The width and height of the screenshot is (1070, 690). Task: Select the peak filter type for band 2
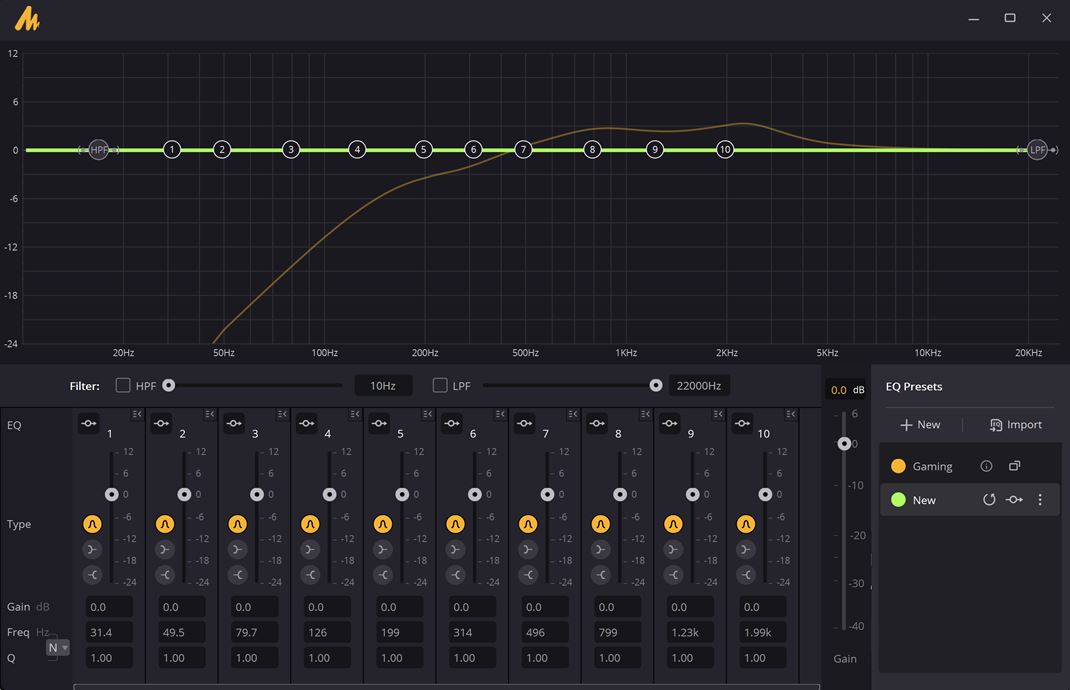click(164, 524)
